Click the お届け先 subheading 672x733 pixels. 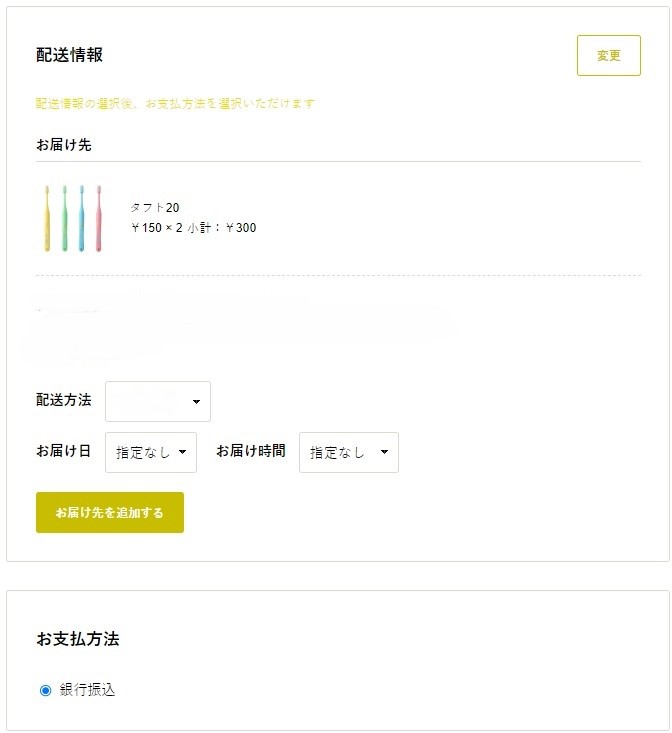point(64,145)
